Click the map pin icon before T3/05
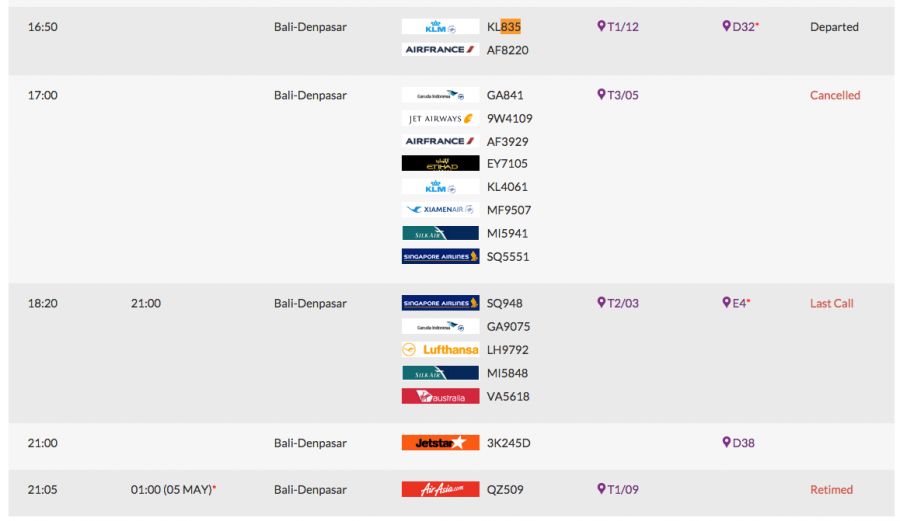Viewport: 900px width, 521px height. pos(601,94)
